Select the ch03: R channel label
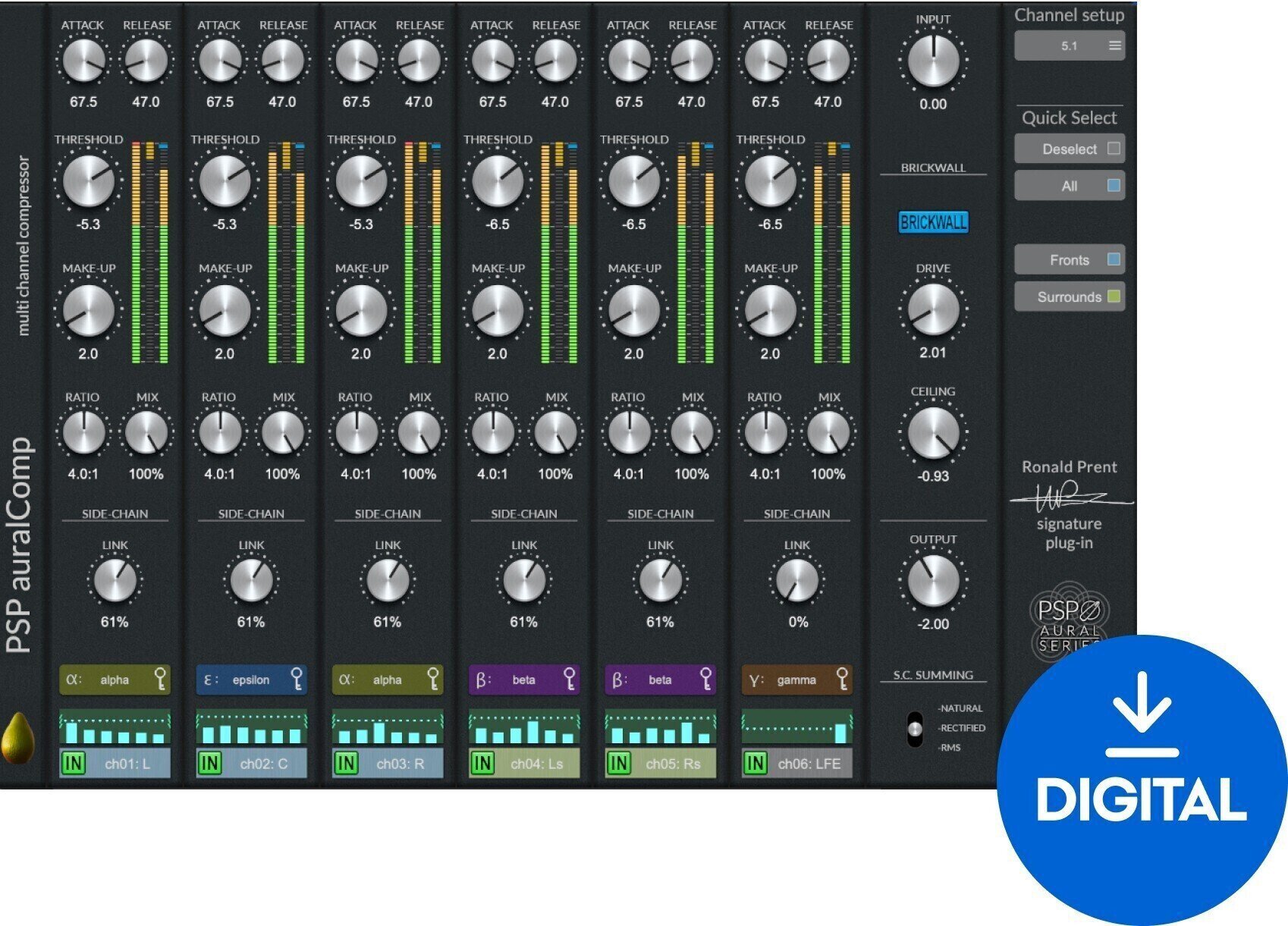The image size is (1288, 926). 401,764
